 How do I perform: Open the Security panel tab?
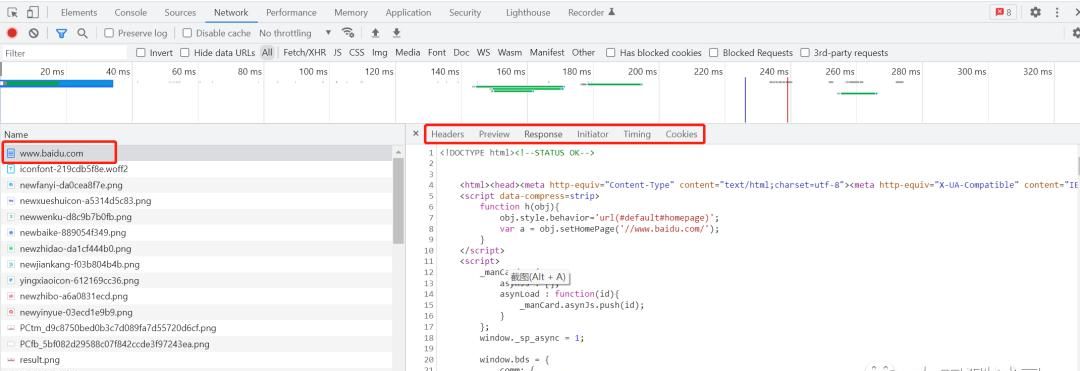[x=465, y=12]
